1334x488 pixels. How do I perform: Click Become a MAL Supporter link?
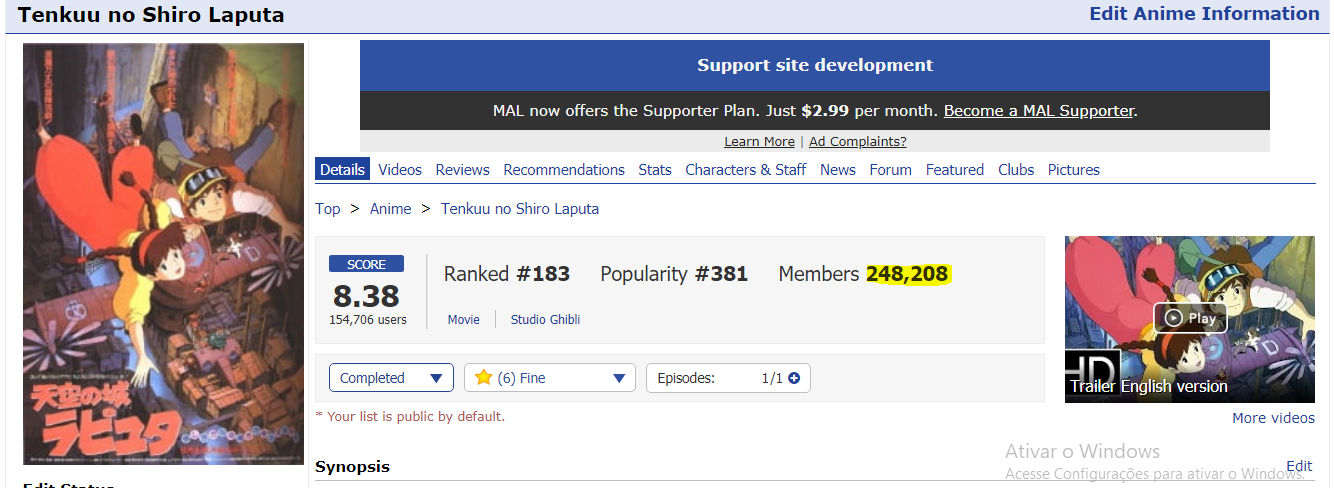(1039, 110)
